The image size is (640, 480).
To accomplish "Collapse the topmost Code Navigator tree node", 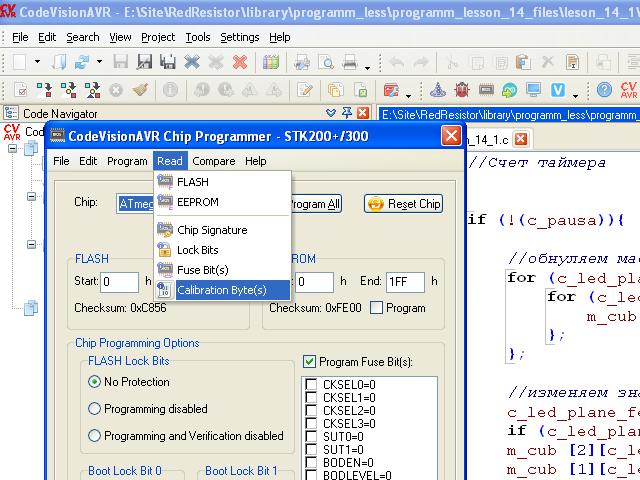I will coord(13,148).
